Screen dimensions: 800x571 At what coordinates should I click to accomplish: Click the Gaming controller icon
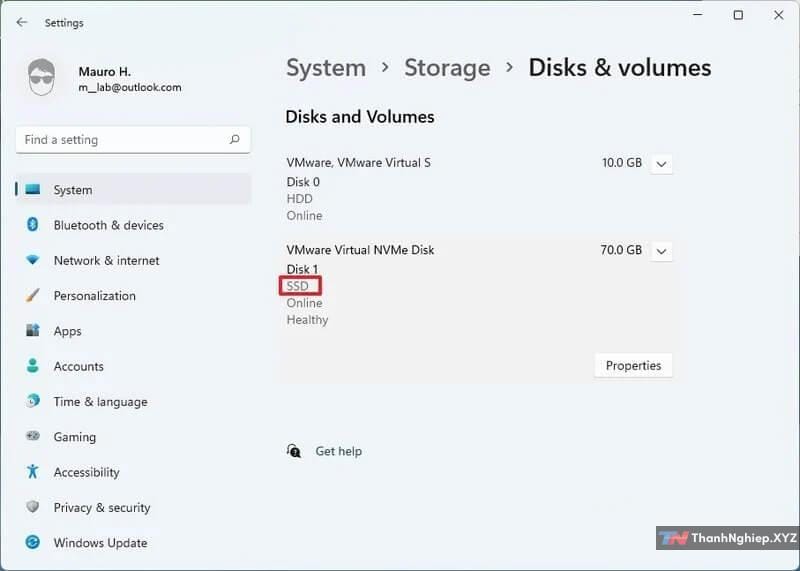[x=33, y=436]
